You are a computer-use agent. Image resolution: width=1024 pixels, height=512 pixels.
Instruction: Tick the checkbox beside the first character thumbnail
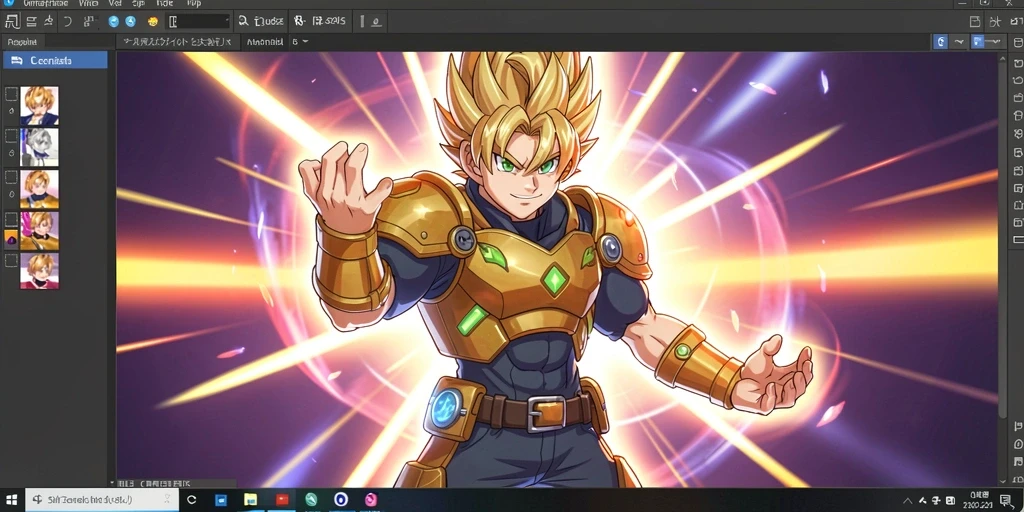[x=11, y=95]
